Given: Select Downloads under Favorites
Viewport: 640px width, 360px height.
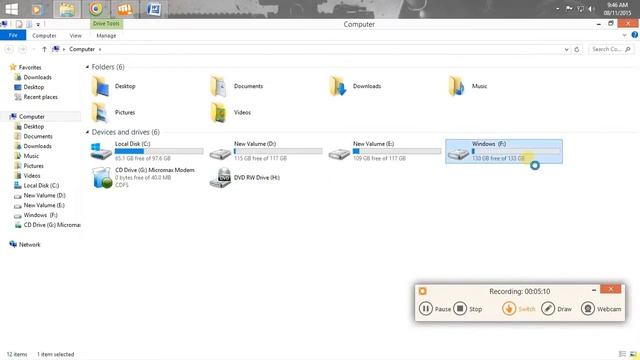Looking at the screenshot, I should pyautogui.click(x=38, y=77).
